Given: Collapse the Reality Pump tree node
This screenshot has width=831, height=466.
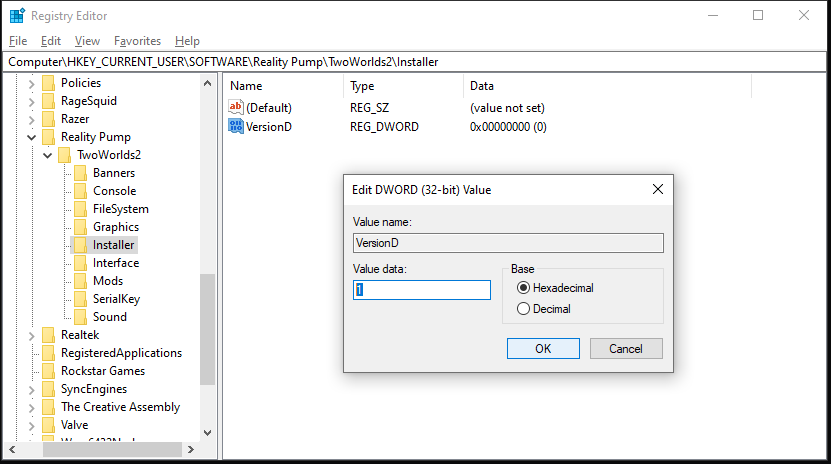Looking at the screenshot, I should [32, 137].
